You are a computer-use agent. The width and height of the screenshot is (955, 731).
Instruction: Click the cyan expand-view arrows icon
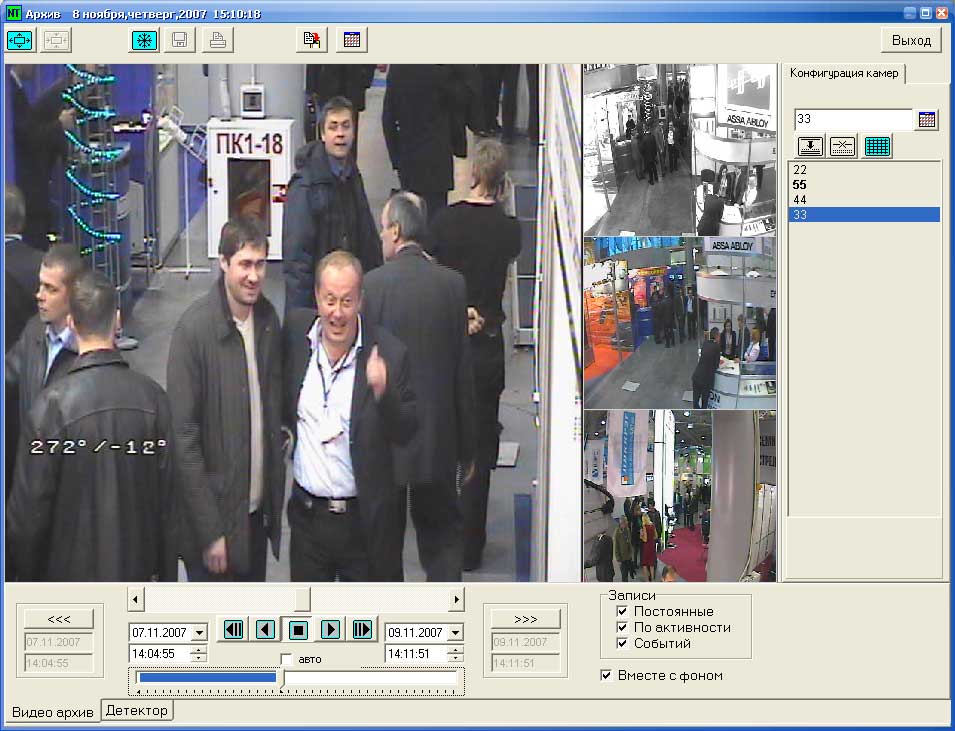(x=21, y=40)
